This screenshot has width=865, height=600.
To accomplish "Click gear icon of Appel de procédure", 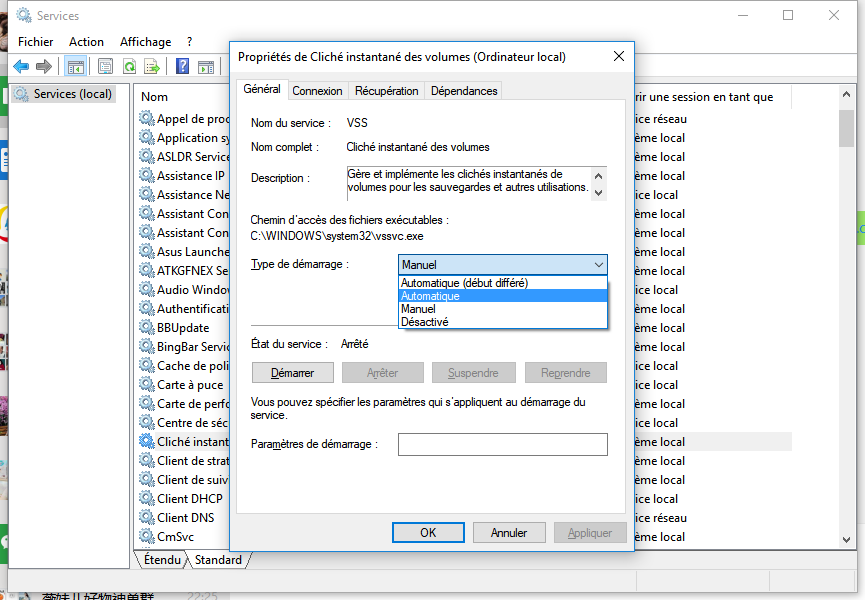I will [146, 119].
